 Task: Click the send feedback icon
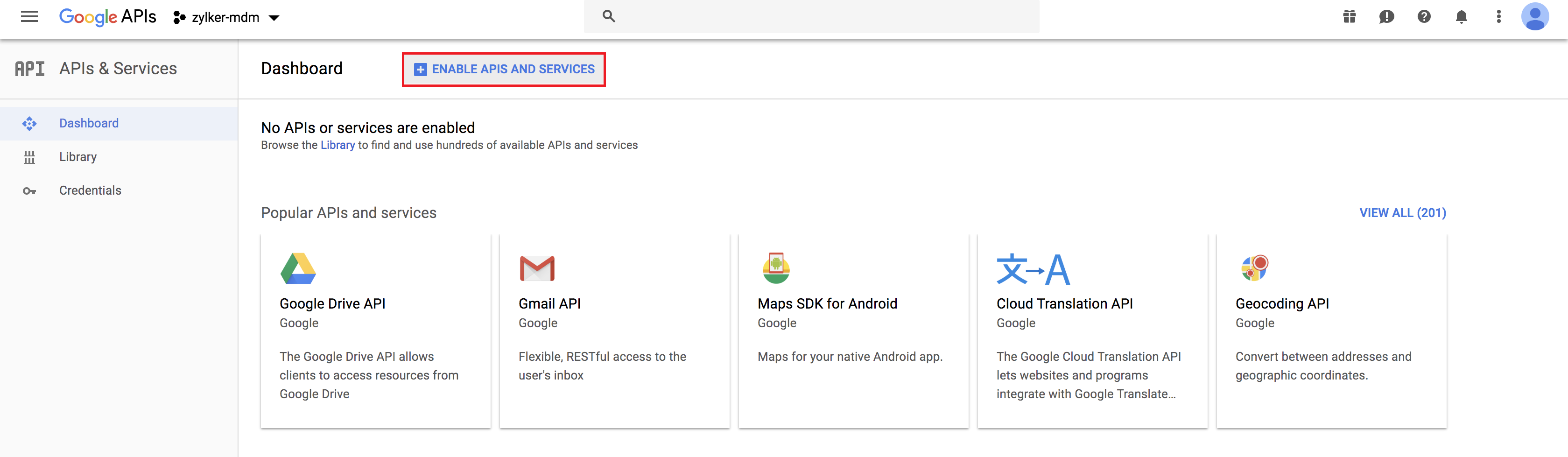pyautogui.click(x=1386, y=17)
